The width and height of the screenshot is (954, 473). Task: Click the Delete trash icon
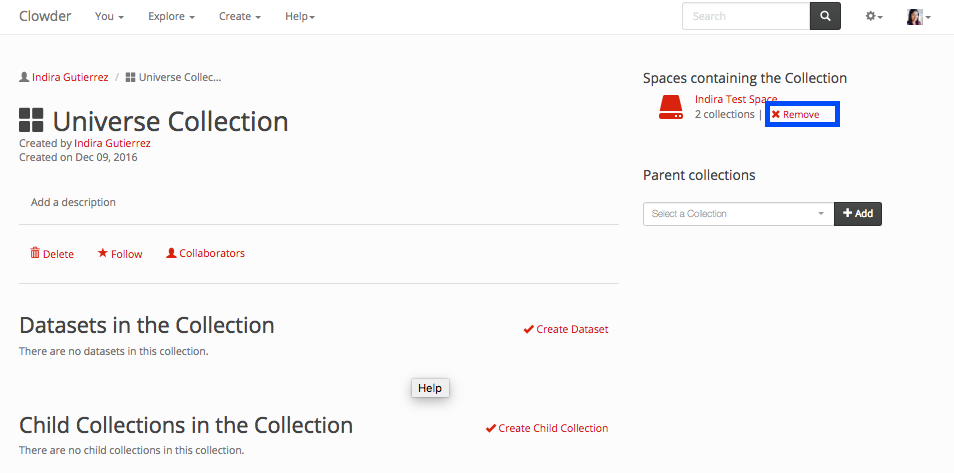tap(35, 253)
